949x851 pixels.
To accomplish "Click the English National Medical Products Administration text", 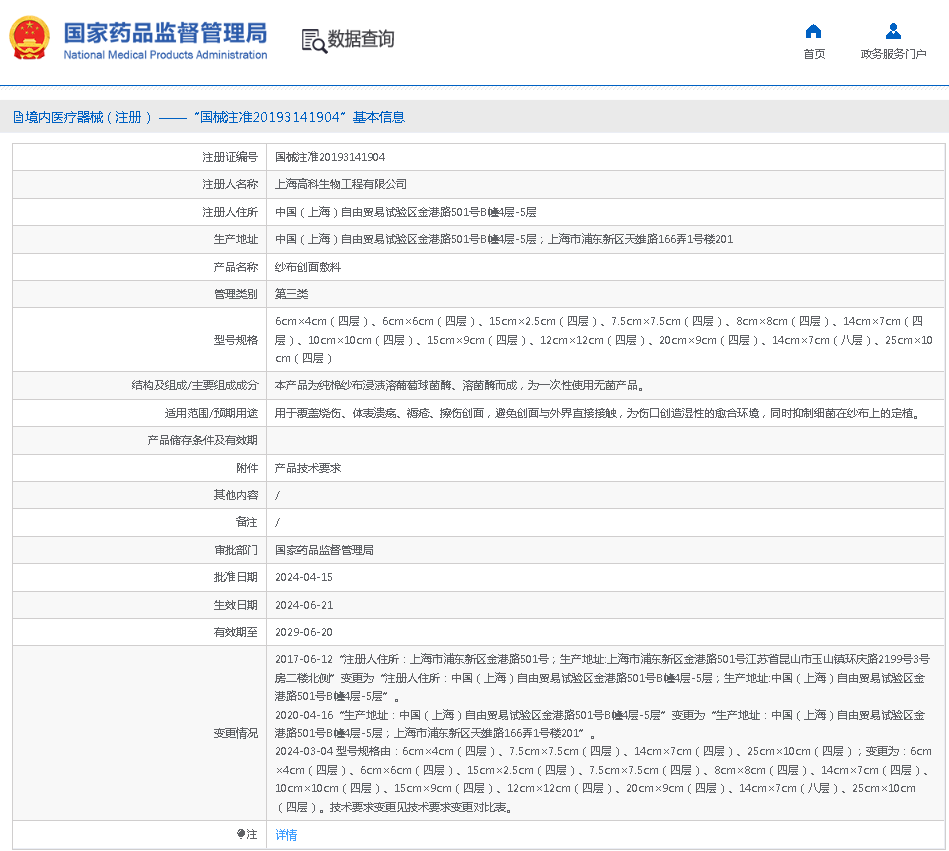I will (165, 55).
